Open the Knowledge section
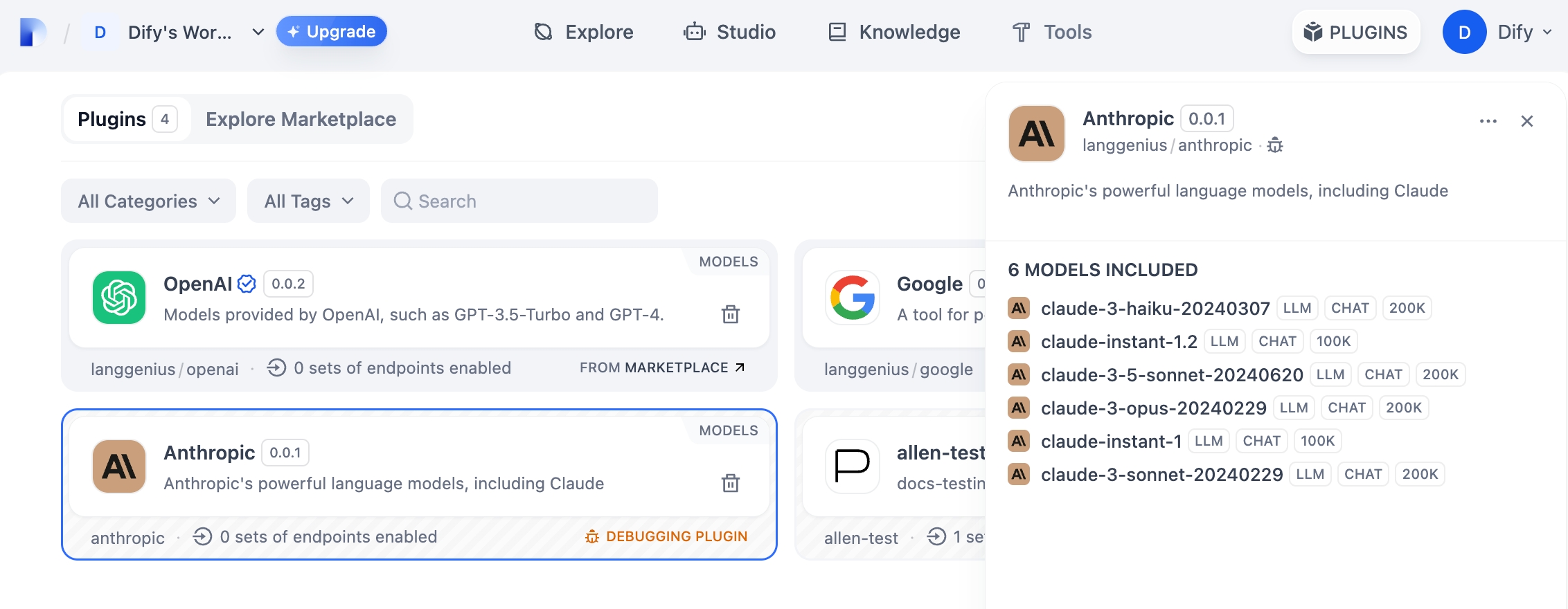The width and height of the screenshot is (1568, 609). click(894, 33)
